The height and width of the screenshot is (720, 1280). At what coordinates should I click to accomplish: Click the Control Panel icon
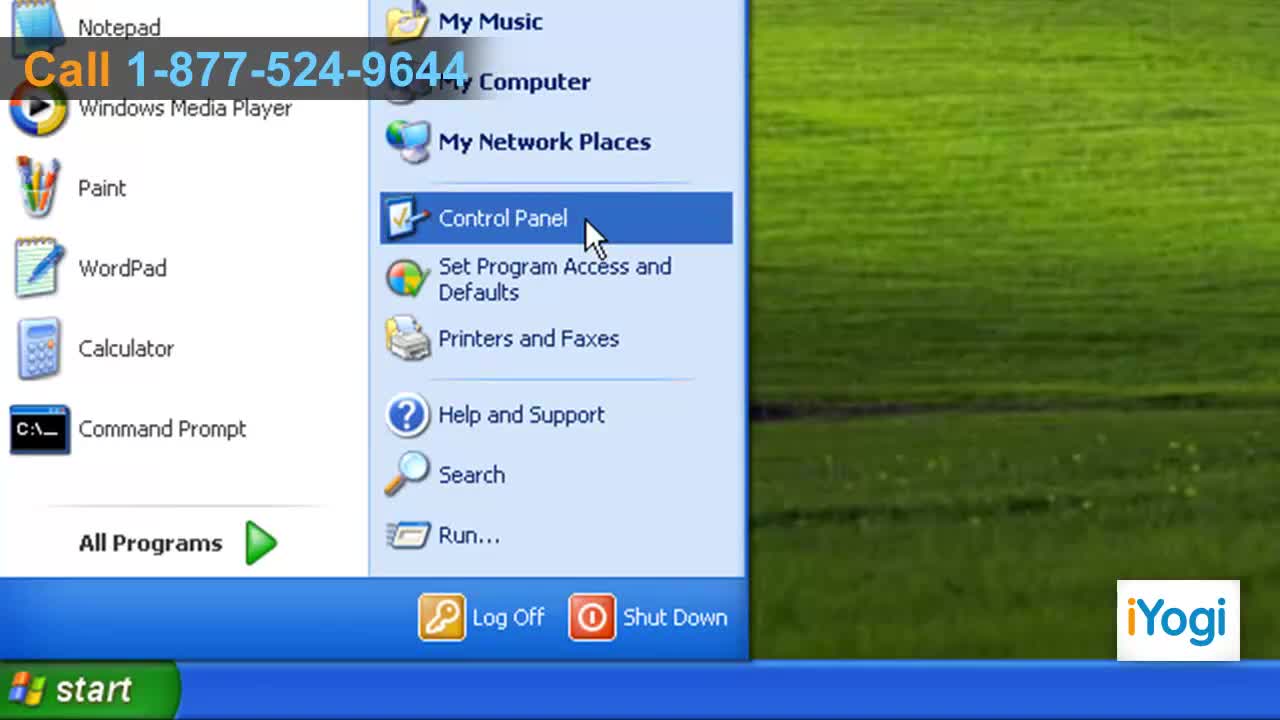[407, 218]
